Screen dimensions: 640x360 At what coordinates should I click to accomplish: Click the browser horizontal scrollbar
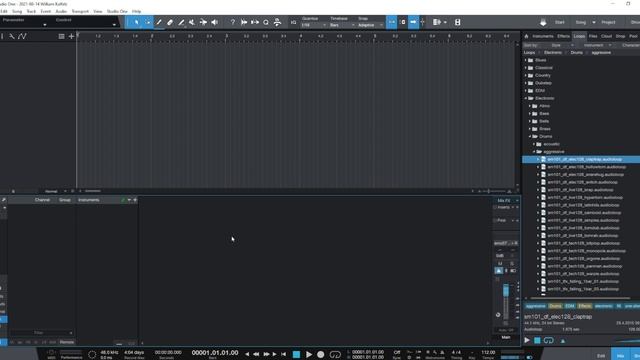click(580, 298)
